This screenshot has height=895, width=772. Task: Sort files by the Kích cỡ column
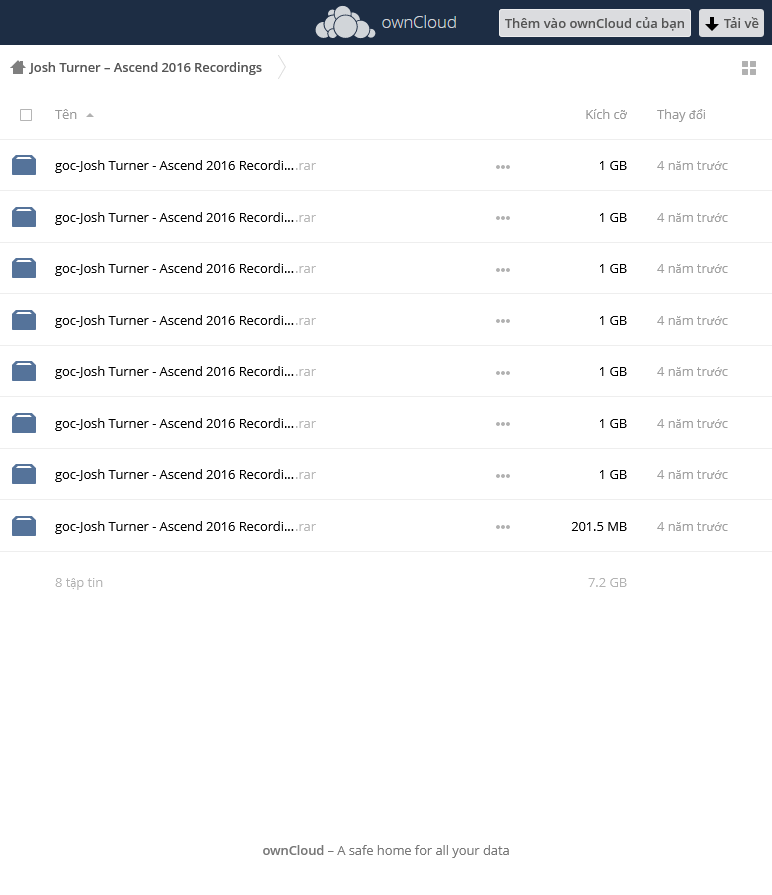click(x=606, y=115)
